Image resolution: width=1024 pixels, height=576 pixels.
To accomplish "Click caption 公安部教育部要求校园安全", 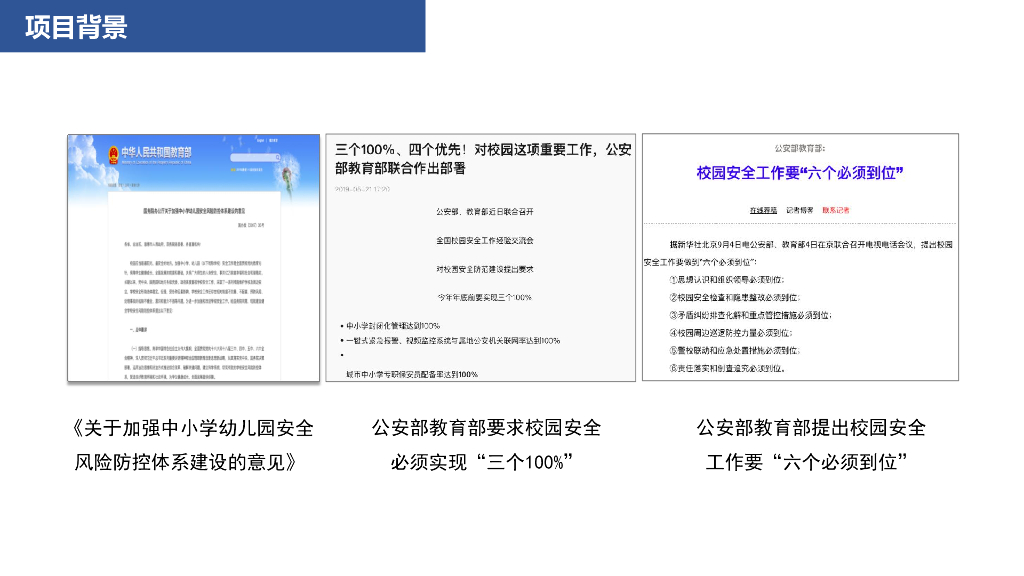I will (486, 428).
